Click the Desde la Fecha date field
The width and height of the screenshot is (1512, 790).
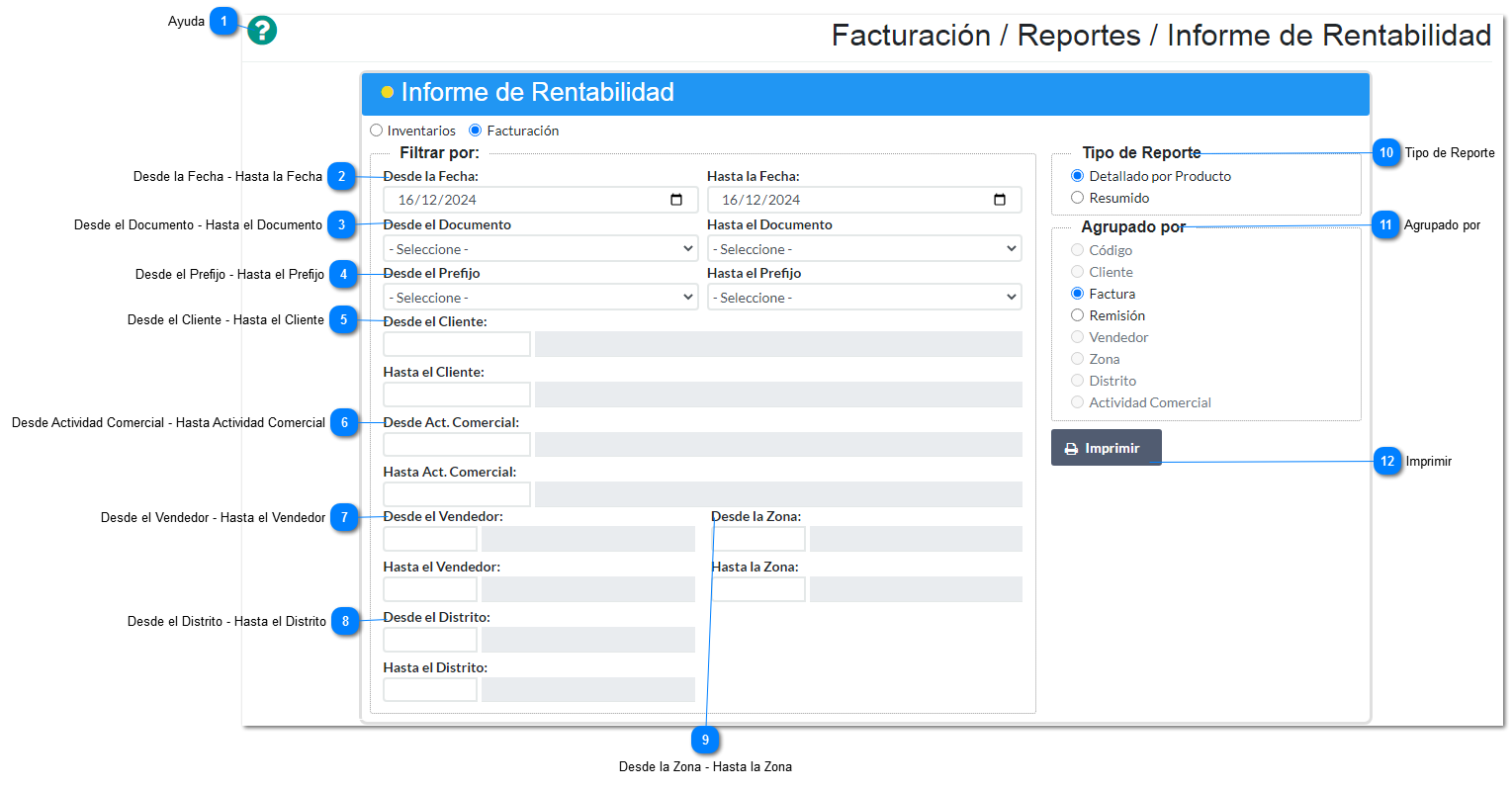[541, 200]
